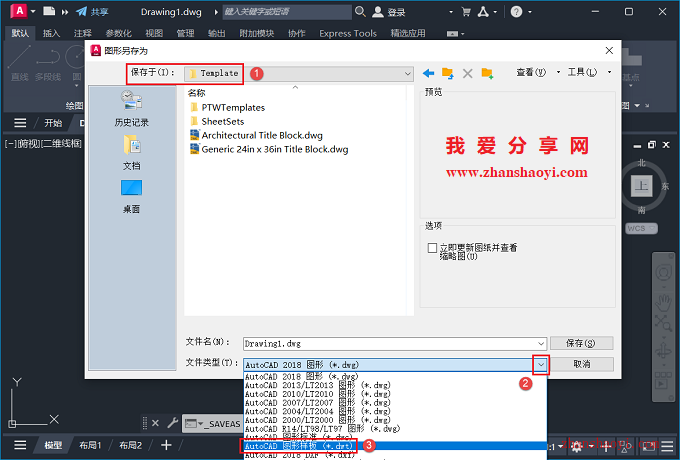Click the keyword search box in title bar
Image resolution: width=680 pixels, height=460 pixels.
pos(287,12)
